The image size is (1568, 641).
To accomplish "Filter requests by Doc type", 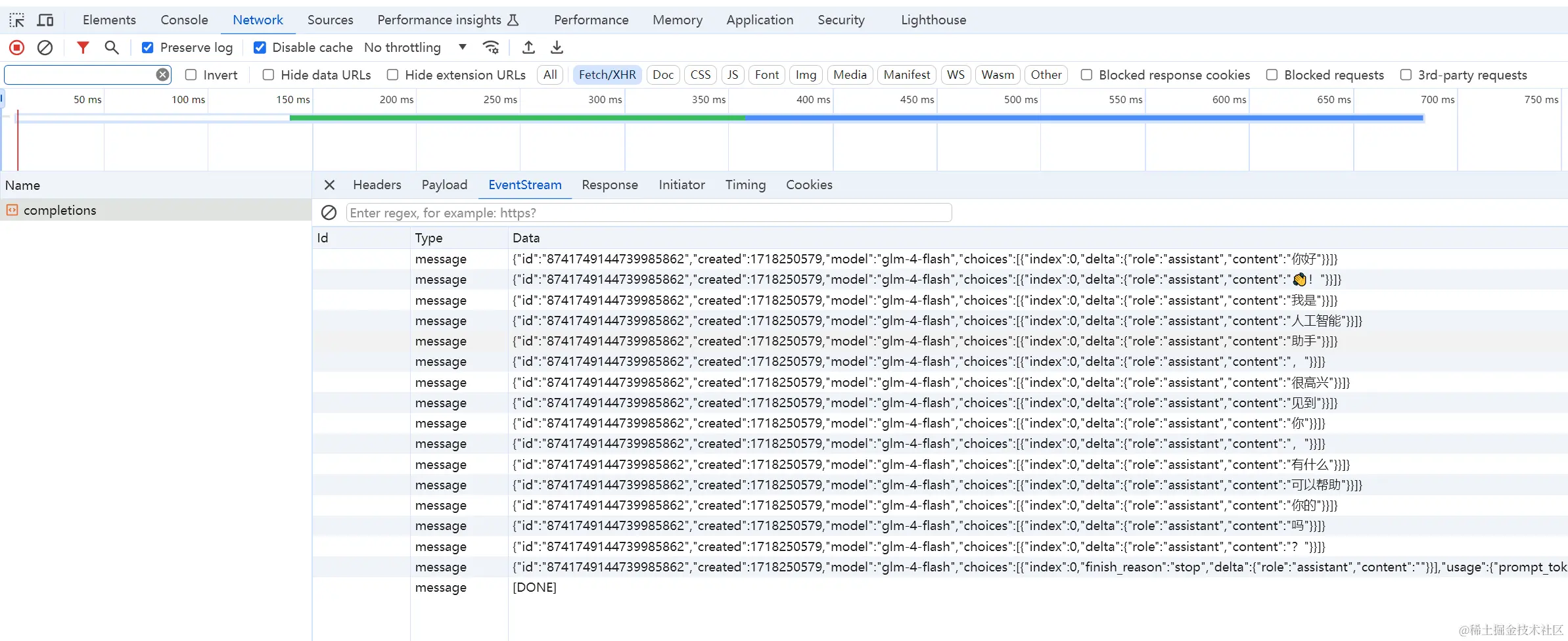I will (662, 75).
